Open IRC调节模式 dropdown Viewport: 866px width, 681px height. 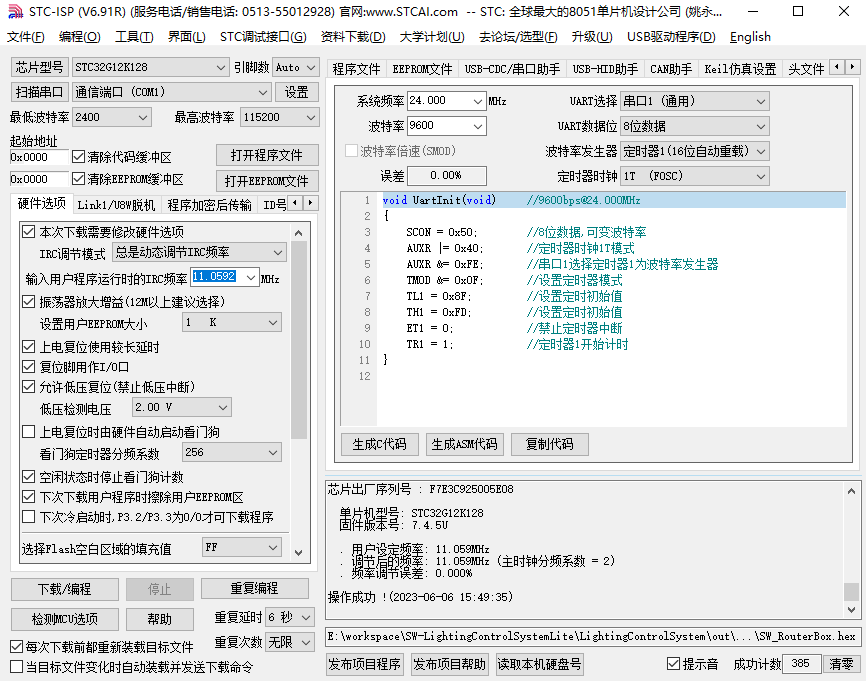point(199,252)
